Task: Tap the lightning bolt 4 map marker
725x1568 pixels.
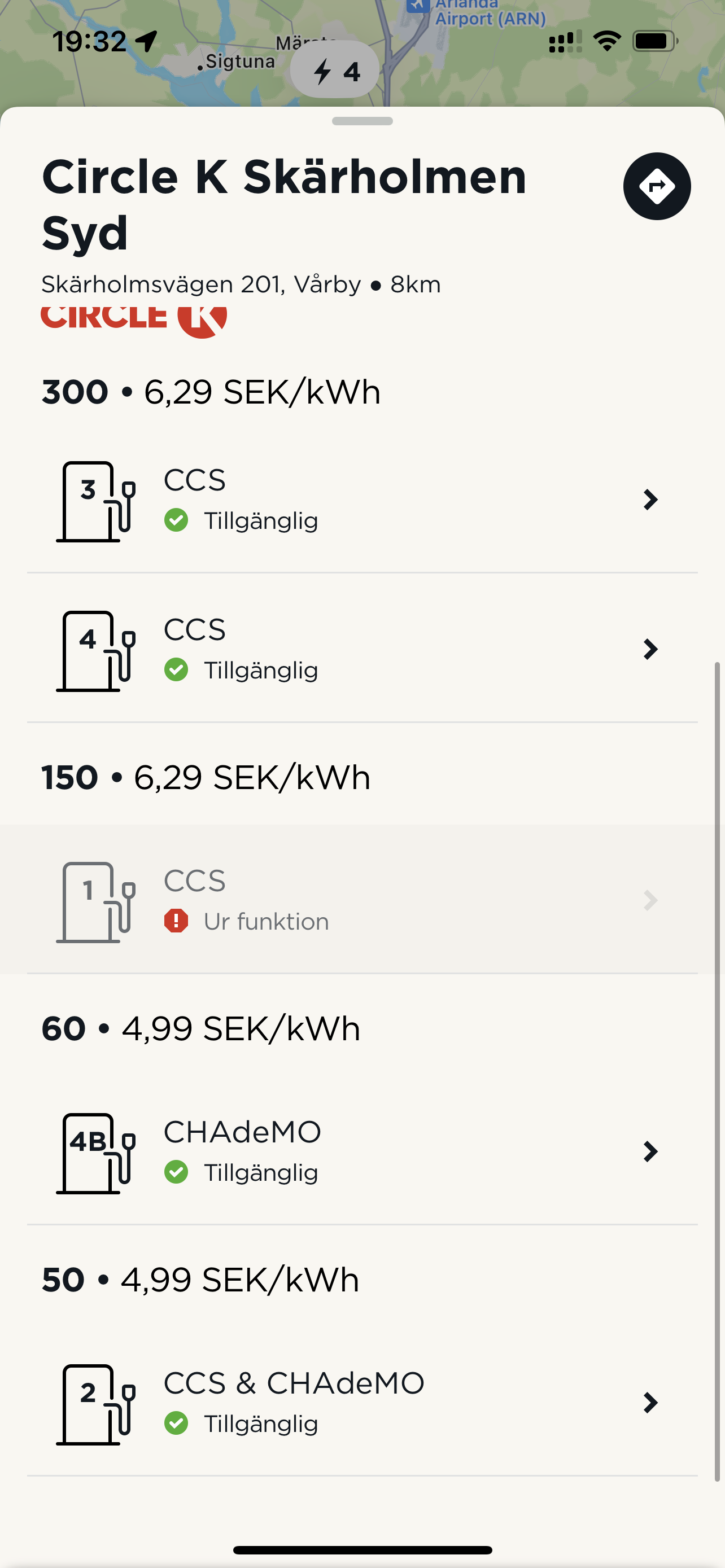Action: tap(335, 70)
